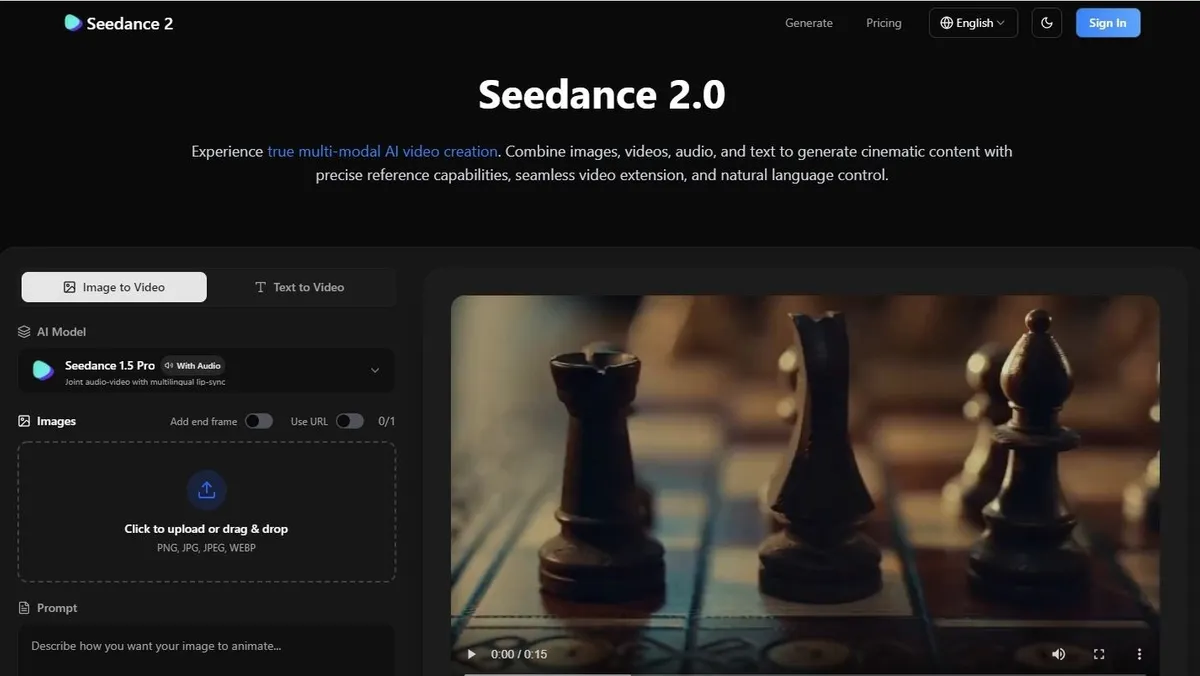The height and width of the screenshot is (676, 1200).
Task: Turn on the Use URL toggle
Action: (349, 421)
